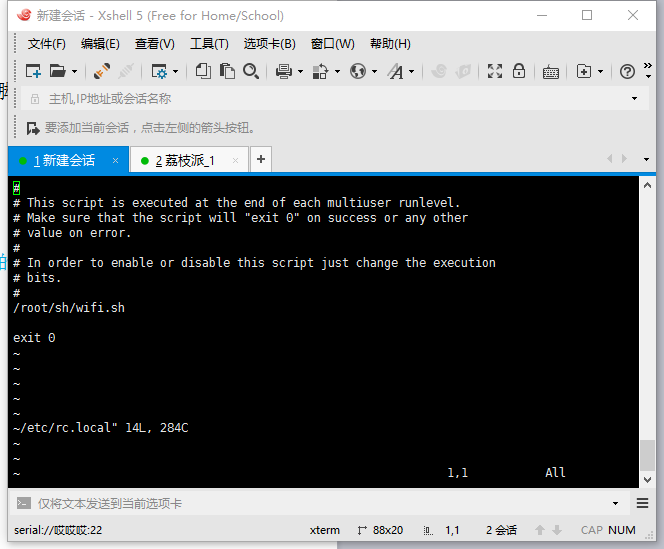Screen dimensions: 664x549
Task: Open the tab list dropdown arrow
Action: pyautogui.click(x=646, y=159)
